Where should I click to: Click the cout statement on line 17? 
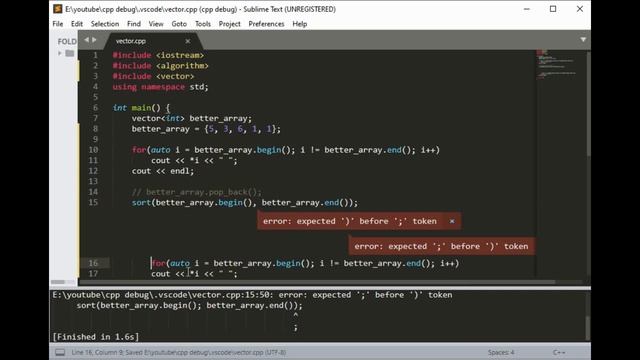(x=194, y=274)
